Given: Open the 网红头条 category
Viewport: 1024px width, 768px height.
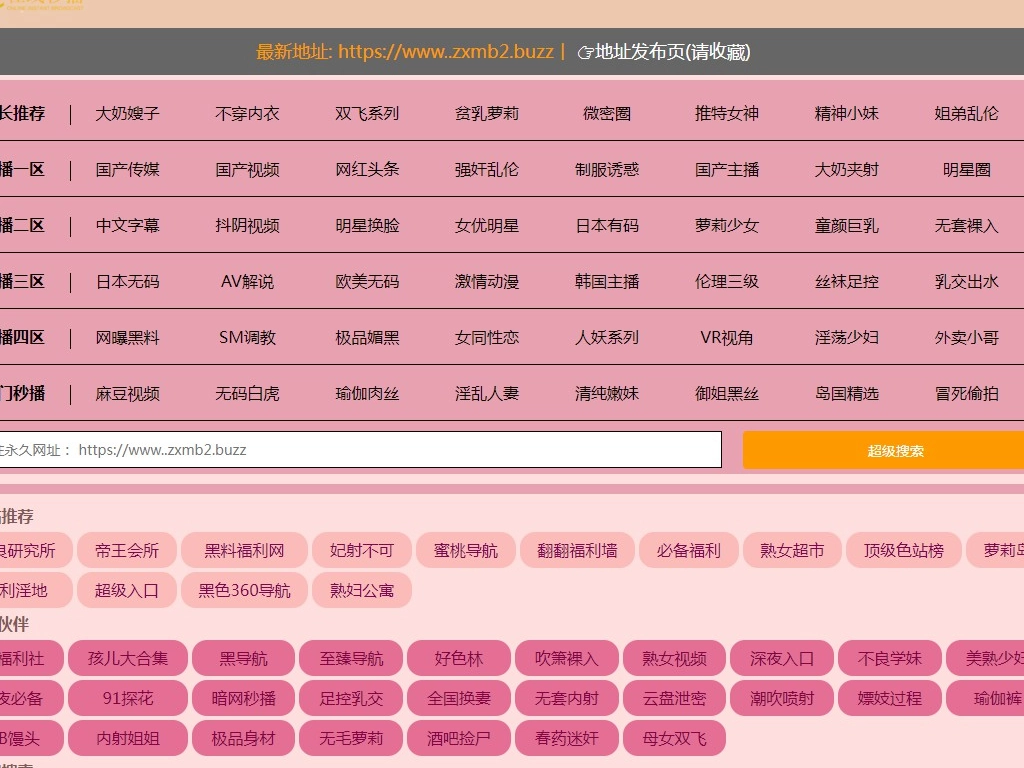Looking at the screenshot, I should (x=368, y=170).
